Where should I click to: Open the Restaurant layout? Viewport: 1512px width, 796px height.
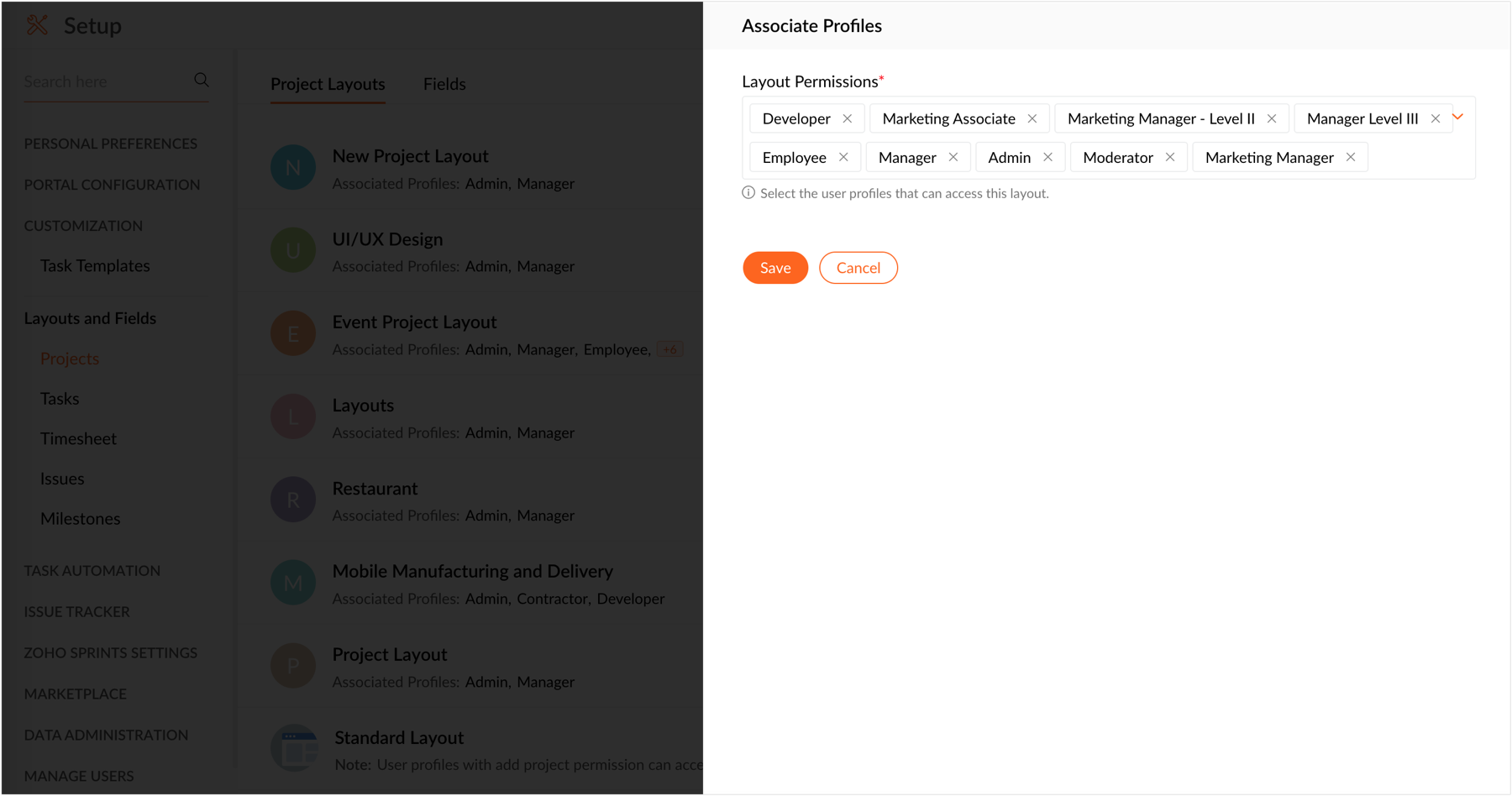click(x=375, y=489)
